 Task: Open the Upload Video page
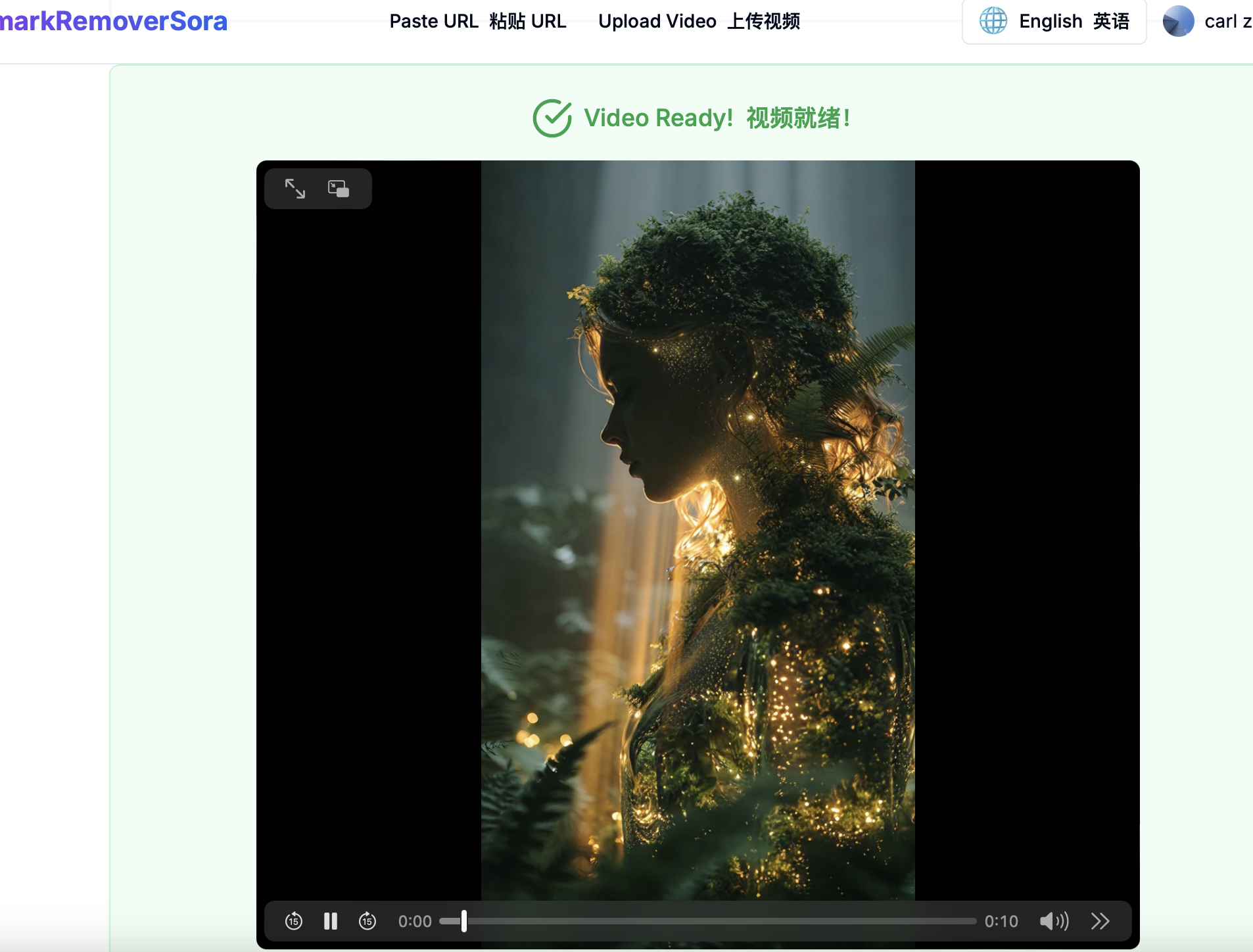click(699, 21)
